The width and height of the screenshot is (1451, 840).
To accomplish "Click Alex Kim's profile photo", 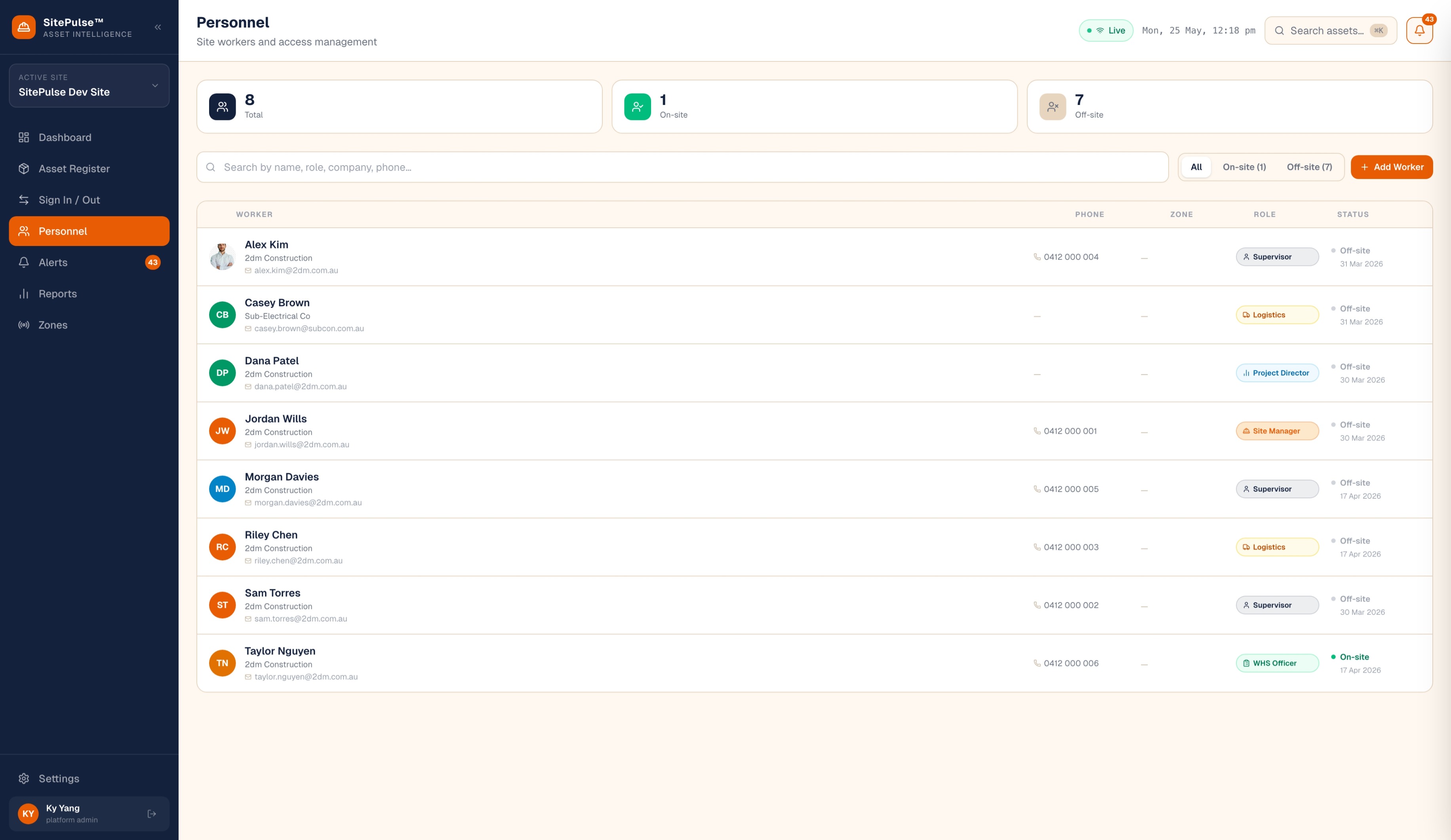I will [x=222, y=257].
